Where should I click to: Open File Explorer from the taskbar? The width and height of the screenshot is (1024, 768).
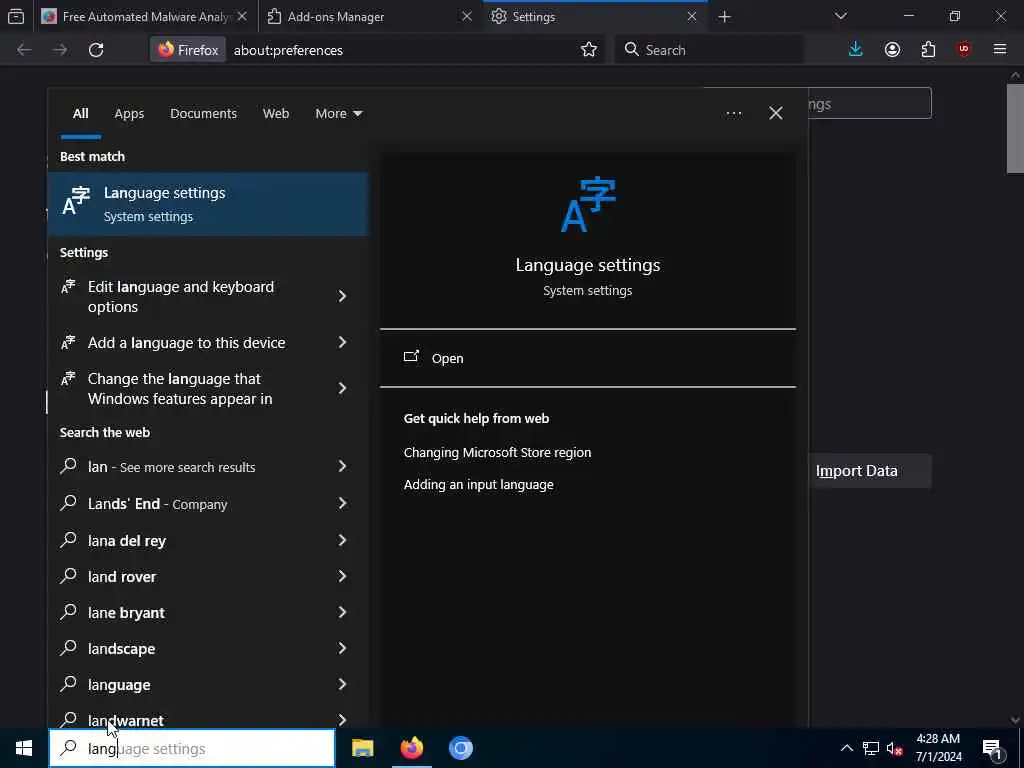[x=362, y=748]
